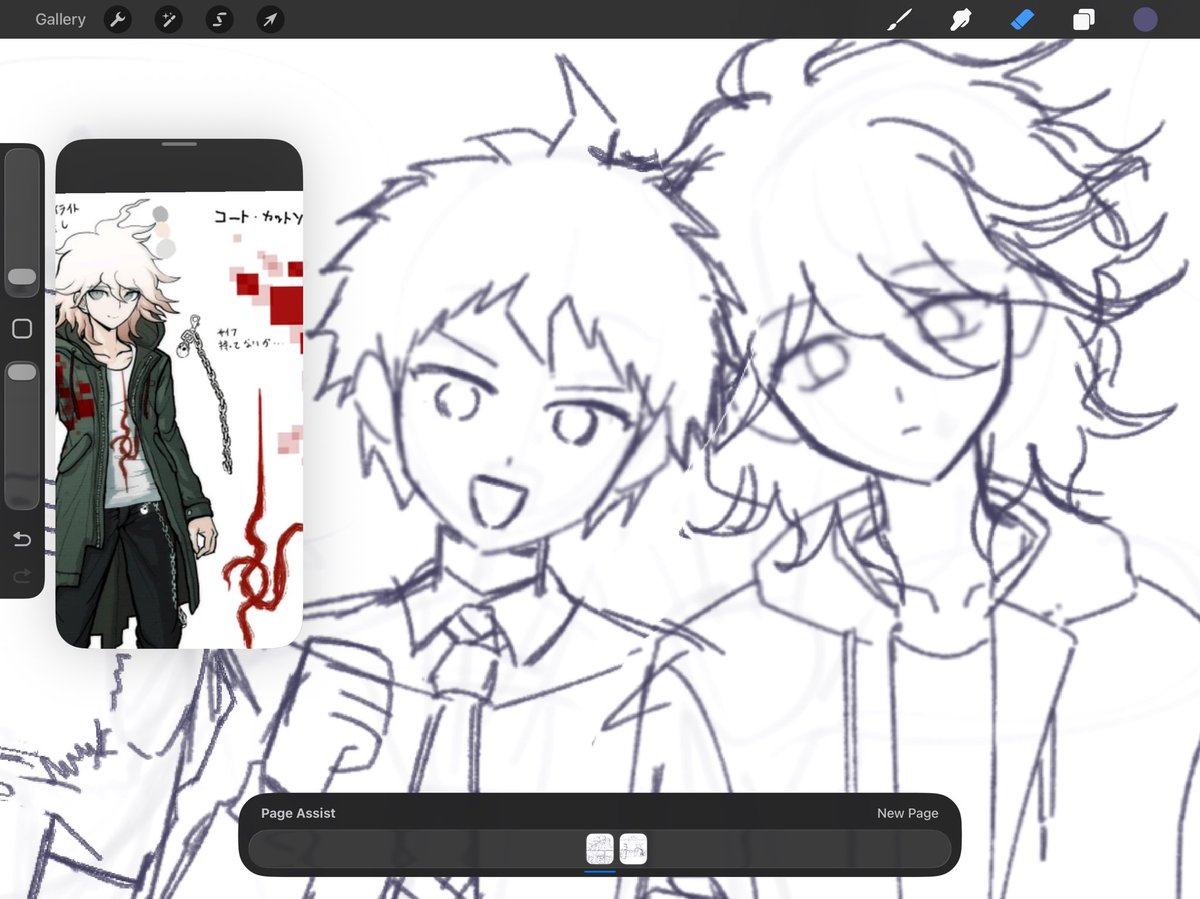Adjust the brush size slider handle
Screen dimensions: 1200x899
(22, 276)
